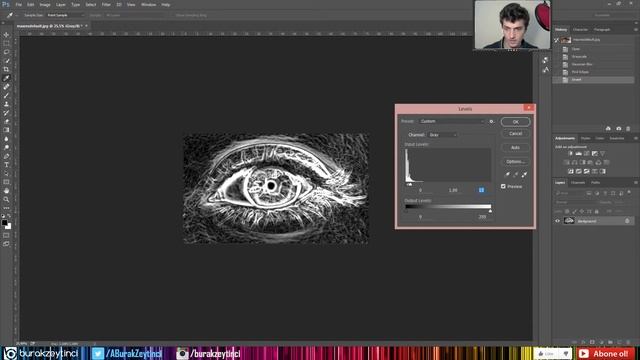The width and height of the screenshot is (640, 360).
Task: Click the Photoshop Ps logo icon
Action: (6, 4)
